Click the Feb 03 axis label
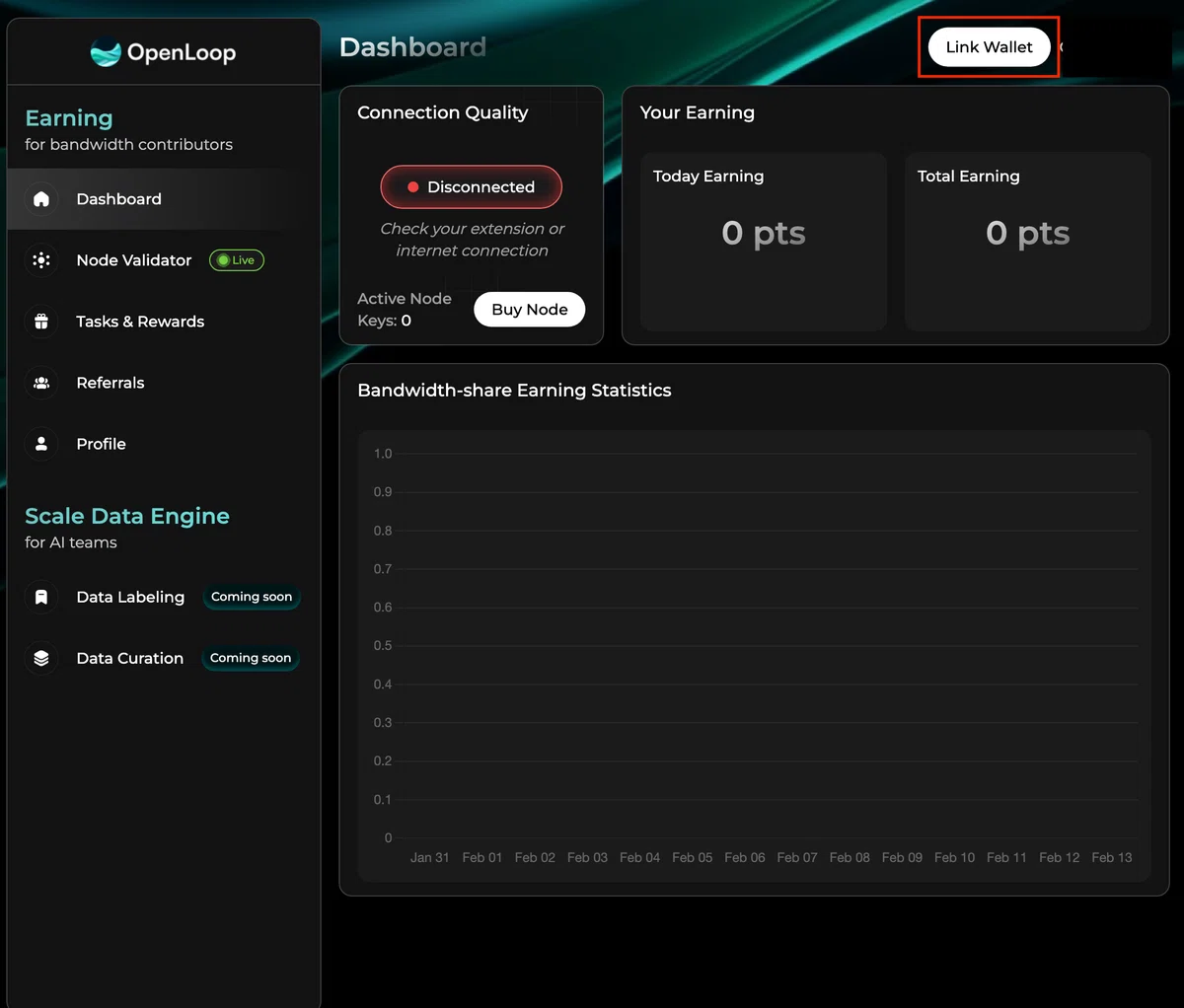 click(x=587, y=857)
